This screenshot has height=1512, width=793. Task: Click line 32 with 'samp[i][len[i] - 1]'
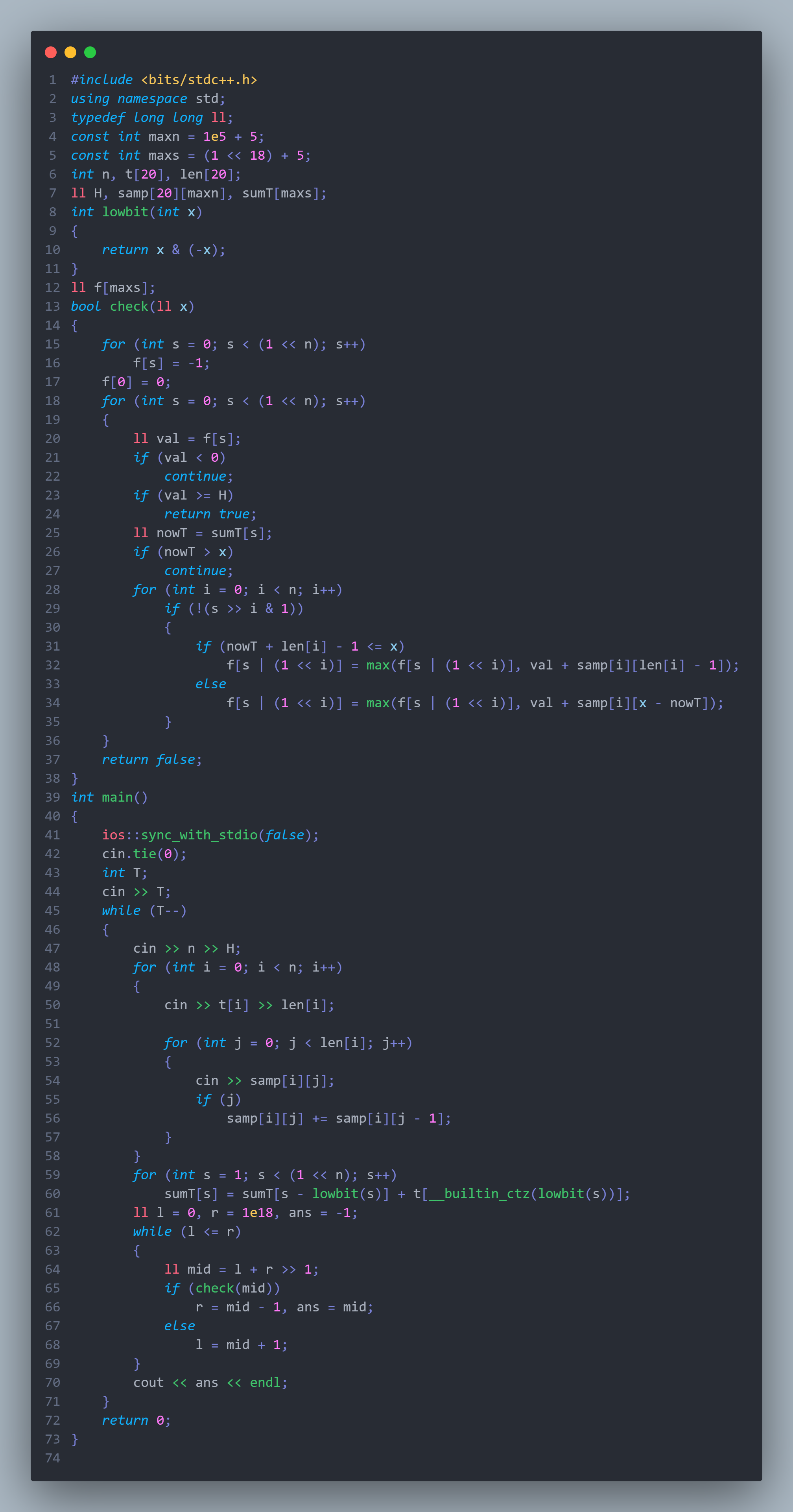pos(483,665)
